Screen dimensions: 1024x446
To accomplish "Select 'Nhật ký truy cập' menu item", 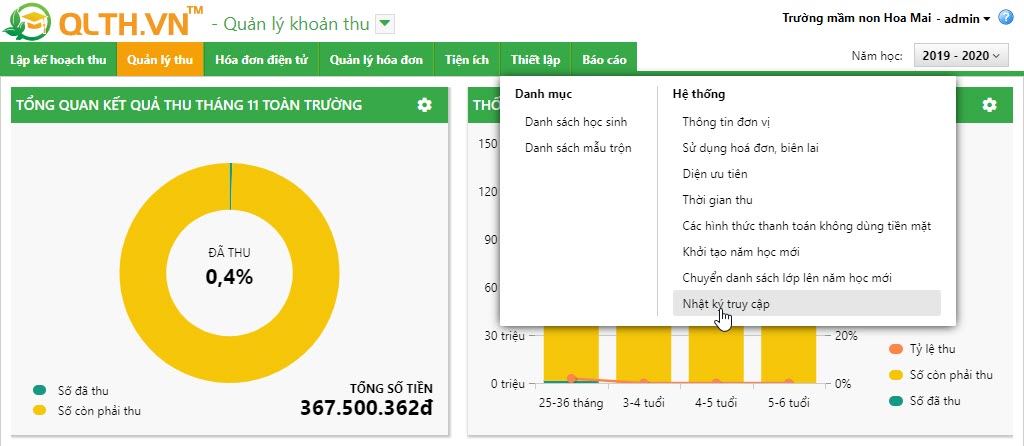I will [726, 303].
